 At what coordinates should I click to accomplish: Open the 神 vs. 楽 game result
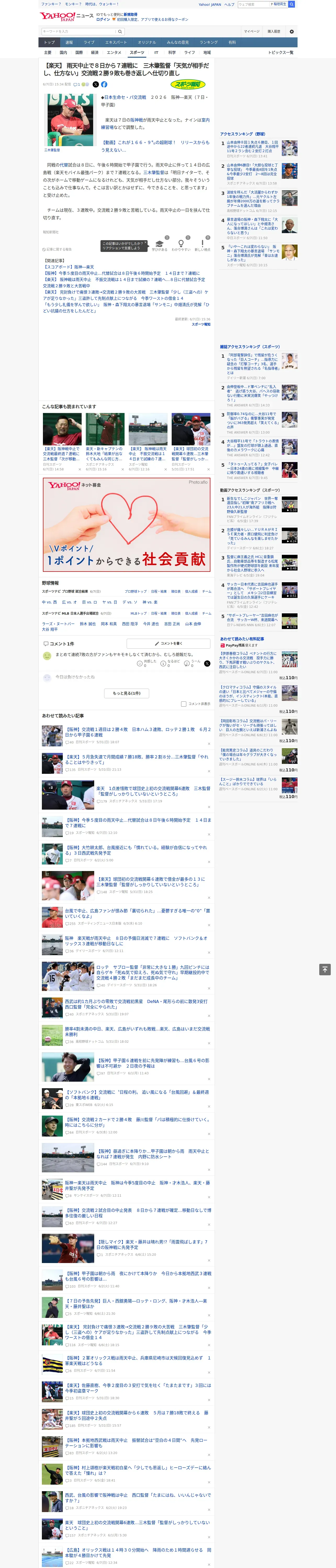coord(150,602)
